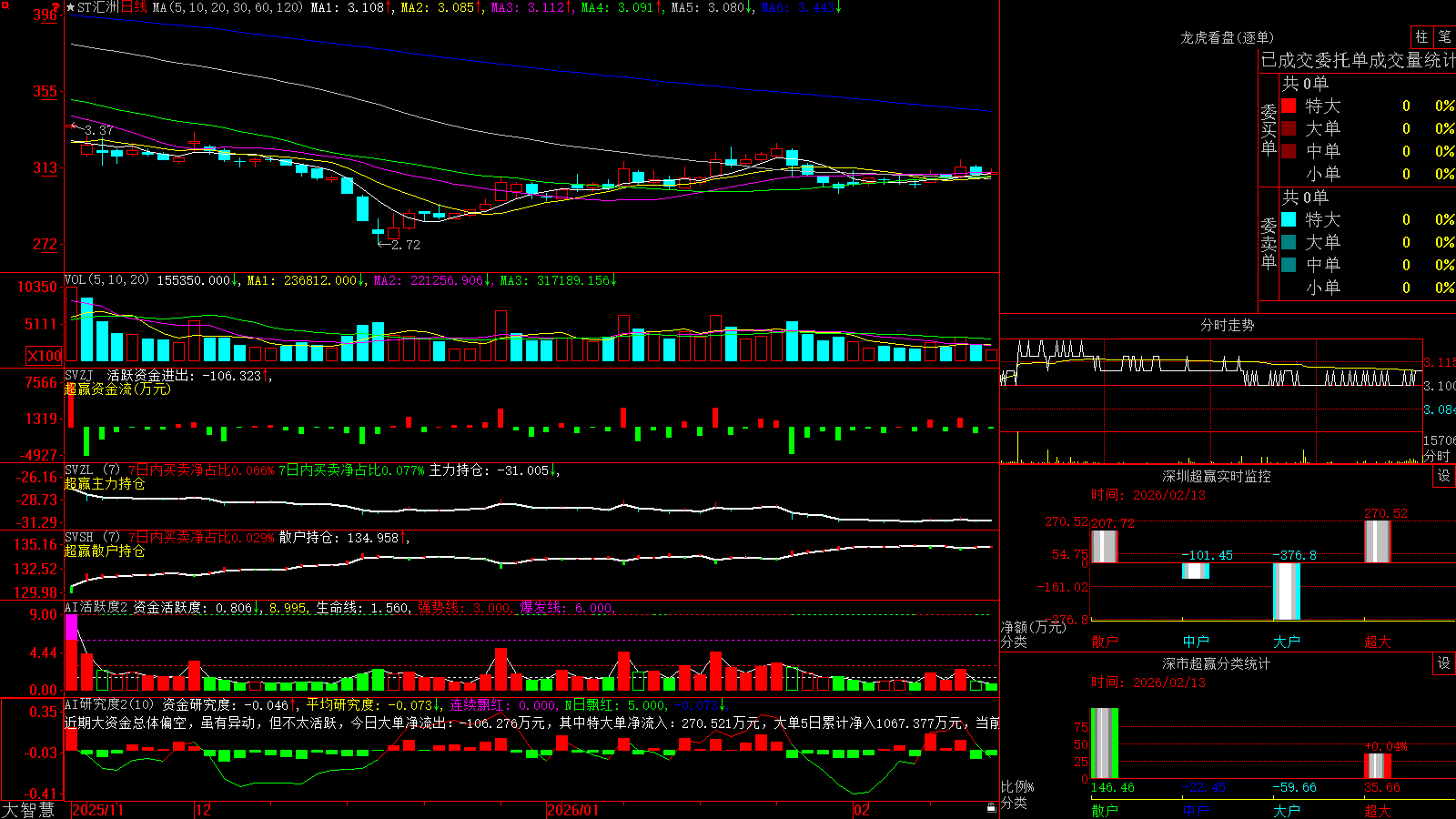Click 超赢资金流(万元) label
The height and width of the screenshot is (819, 1456).
click(x=117, y=389)
